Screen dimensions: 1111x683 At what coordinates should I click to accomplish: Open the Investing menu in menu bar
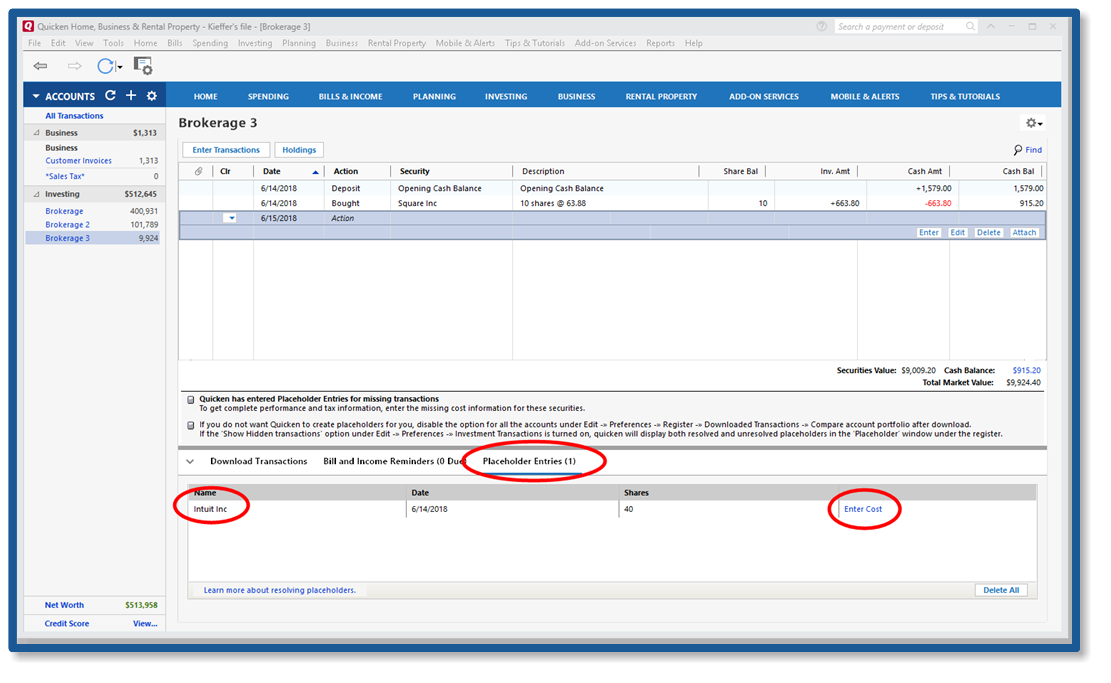click(255, 43)
